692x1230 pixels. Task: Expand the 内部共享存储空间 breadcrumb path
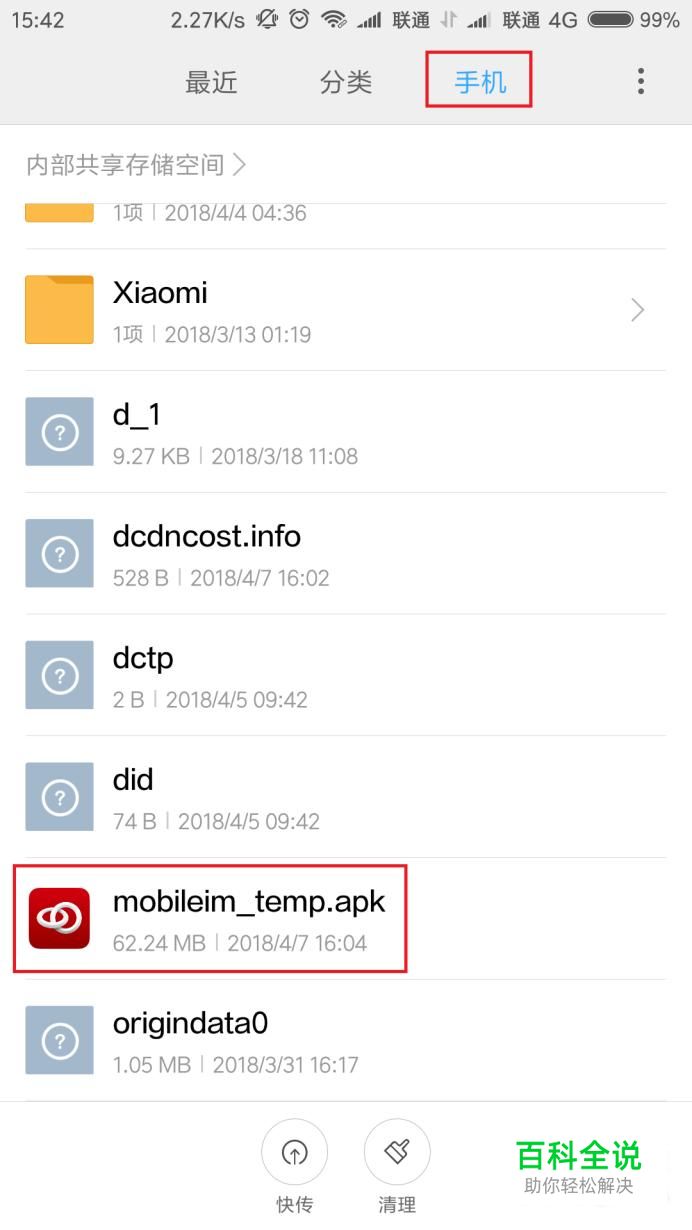pyautogui.click(x=136, y=164)
